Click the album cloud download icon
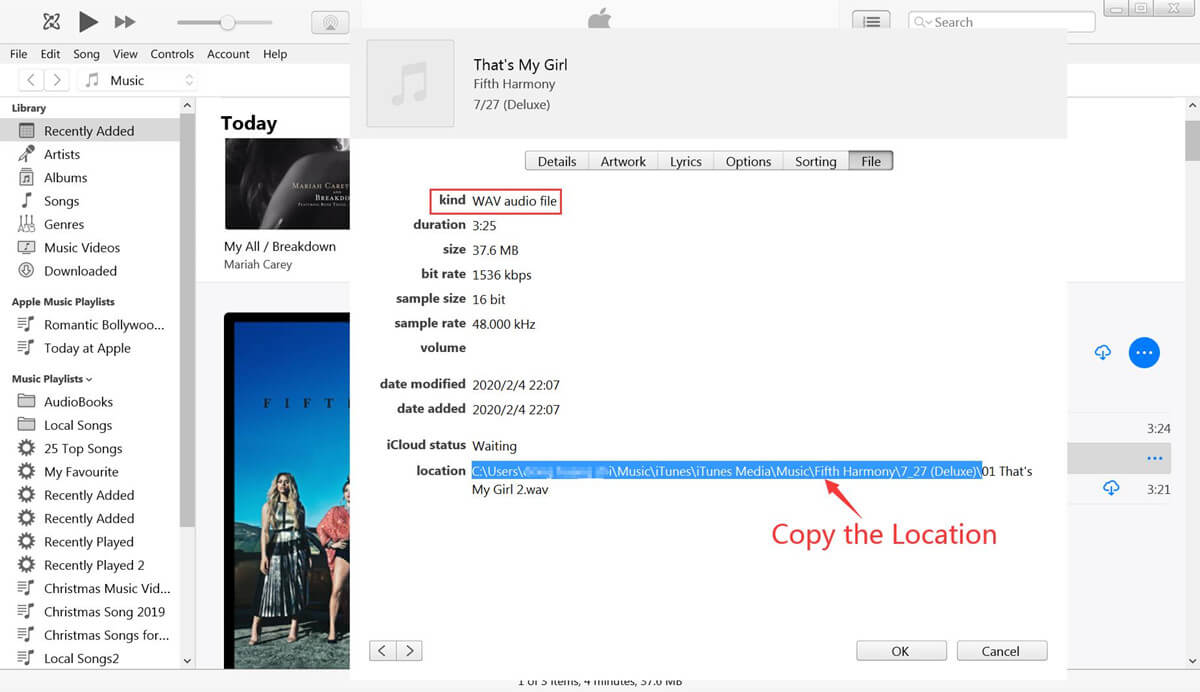Image resolution: width=1200 pixels, height=692 pixels. [x=1103, y=352]
